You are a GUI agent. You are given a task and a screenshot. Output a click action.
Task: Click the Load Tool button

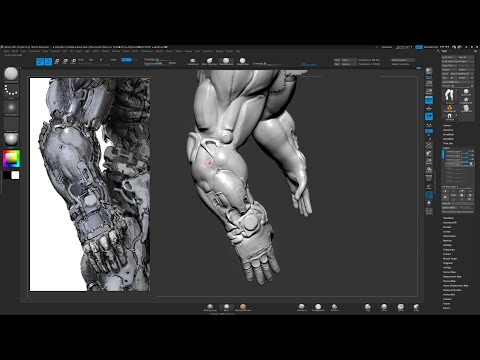pos(449,57)
